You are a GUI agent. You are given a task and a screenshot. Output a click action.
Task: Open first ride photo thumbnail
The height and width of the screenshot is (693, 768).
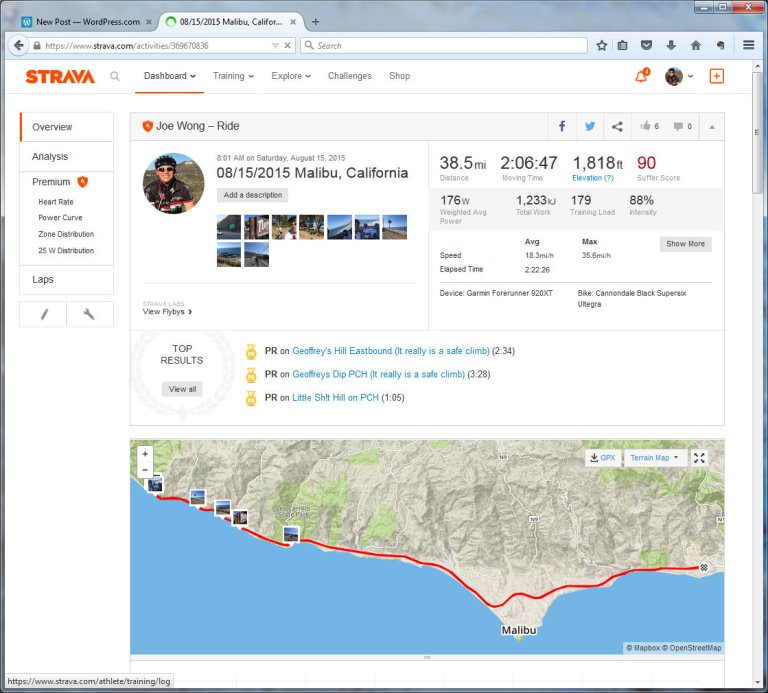229,227
